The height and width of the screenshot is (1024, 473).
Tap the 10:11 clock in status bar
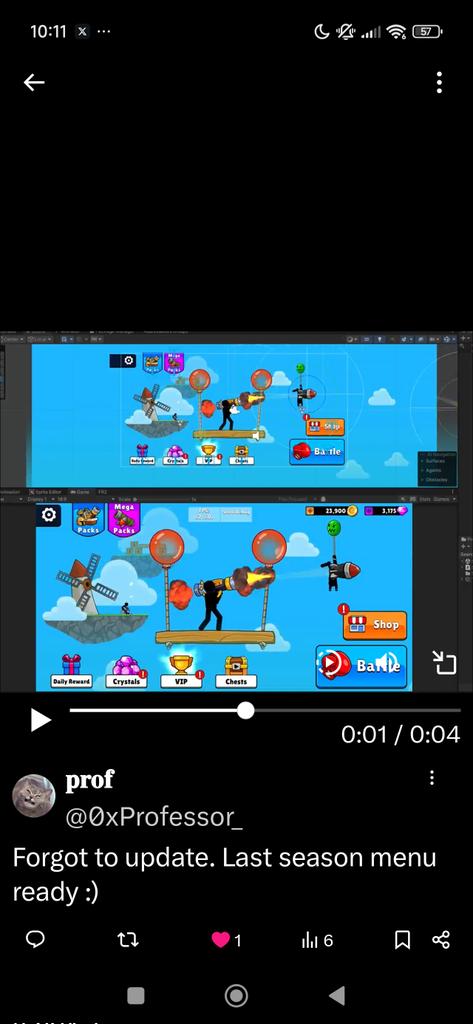tap(48, 31)
